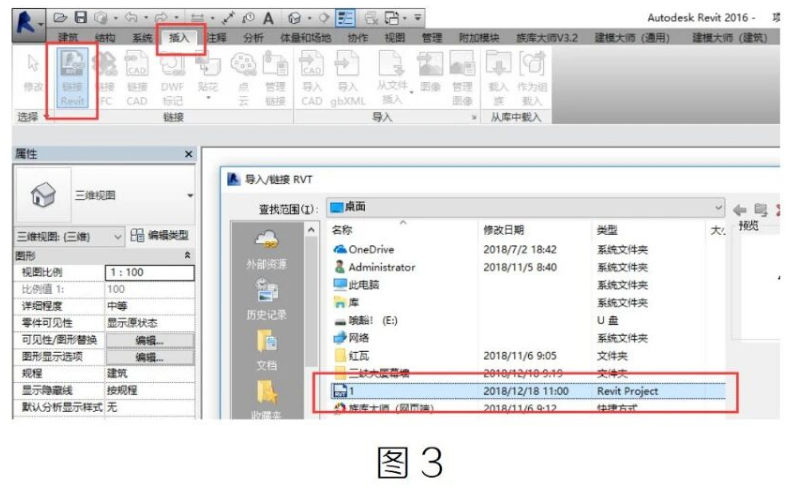
Task: Select the 此电脑 entry in file list
Action: pos(356,285)
